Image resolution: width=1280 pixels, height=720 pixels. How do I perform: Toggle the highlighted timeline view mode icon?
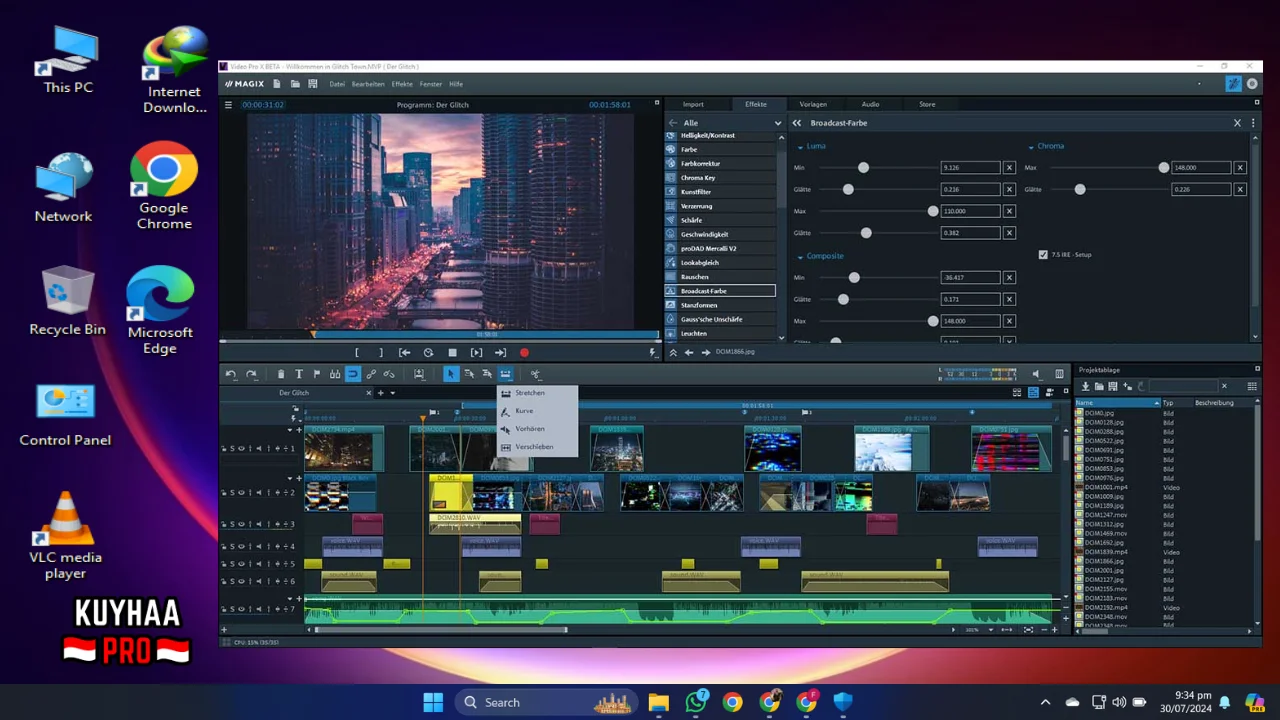pos(1033,392)
